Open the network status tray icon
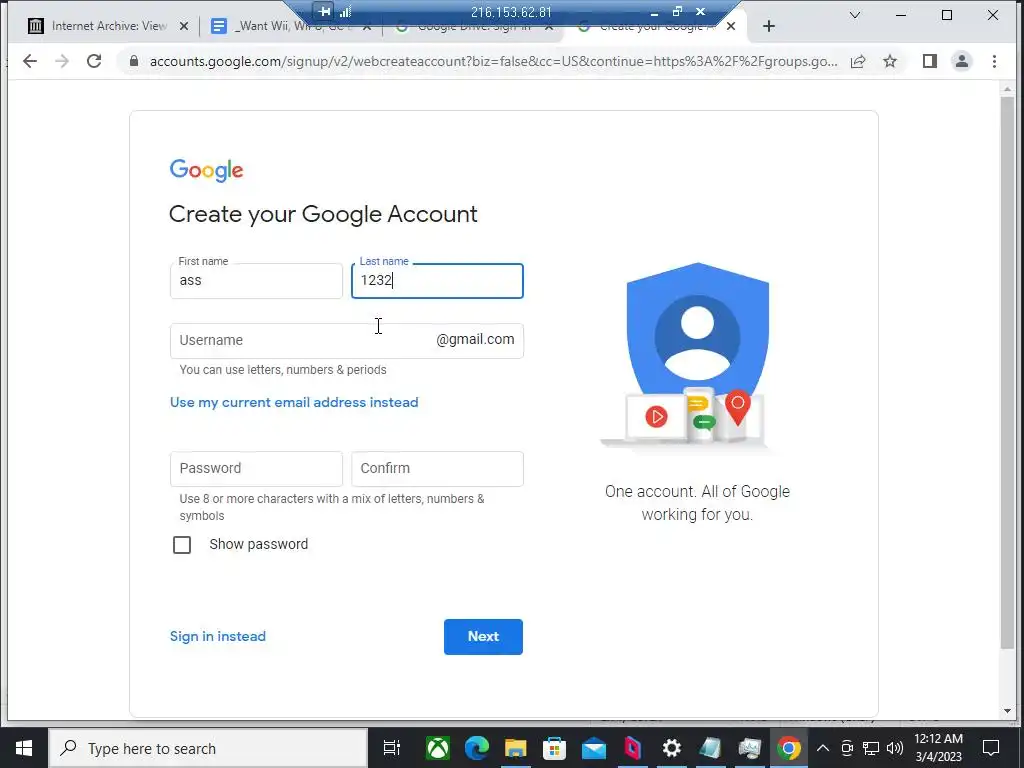The image size is (1024, 768). click(871, 748)
